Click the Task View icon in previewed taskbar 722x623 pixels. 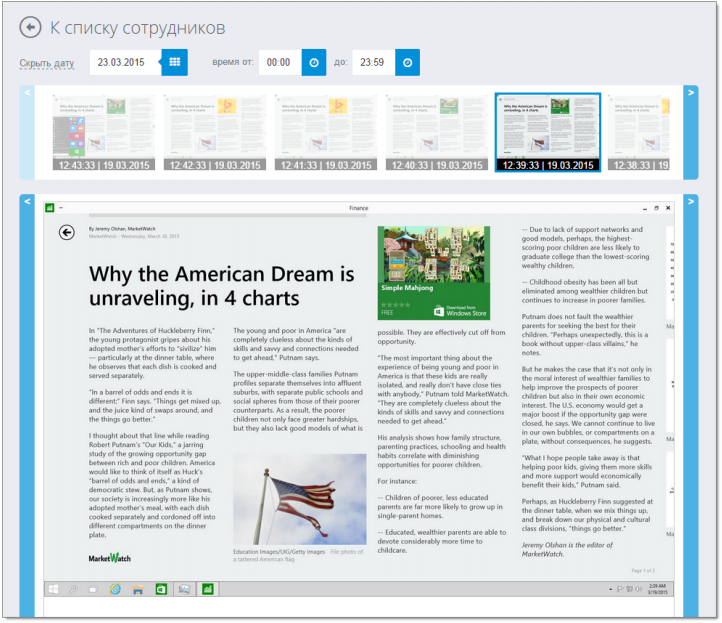(x=93, y=589)
